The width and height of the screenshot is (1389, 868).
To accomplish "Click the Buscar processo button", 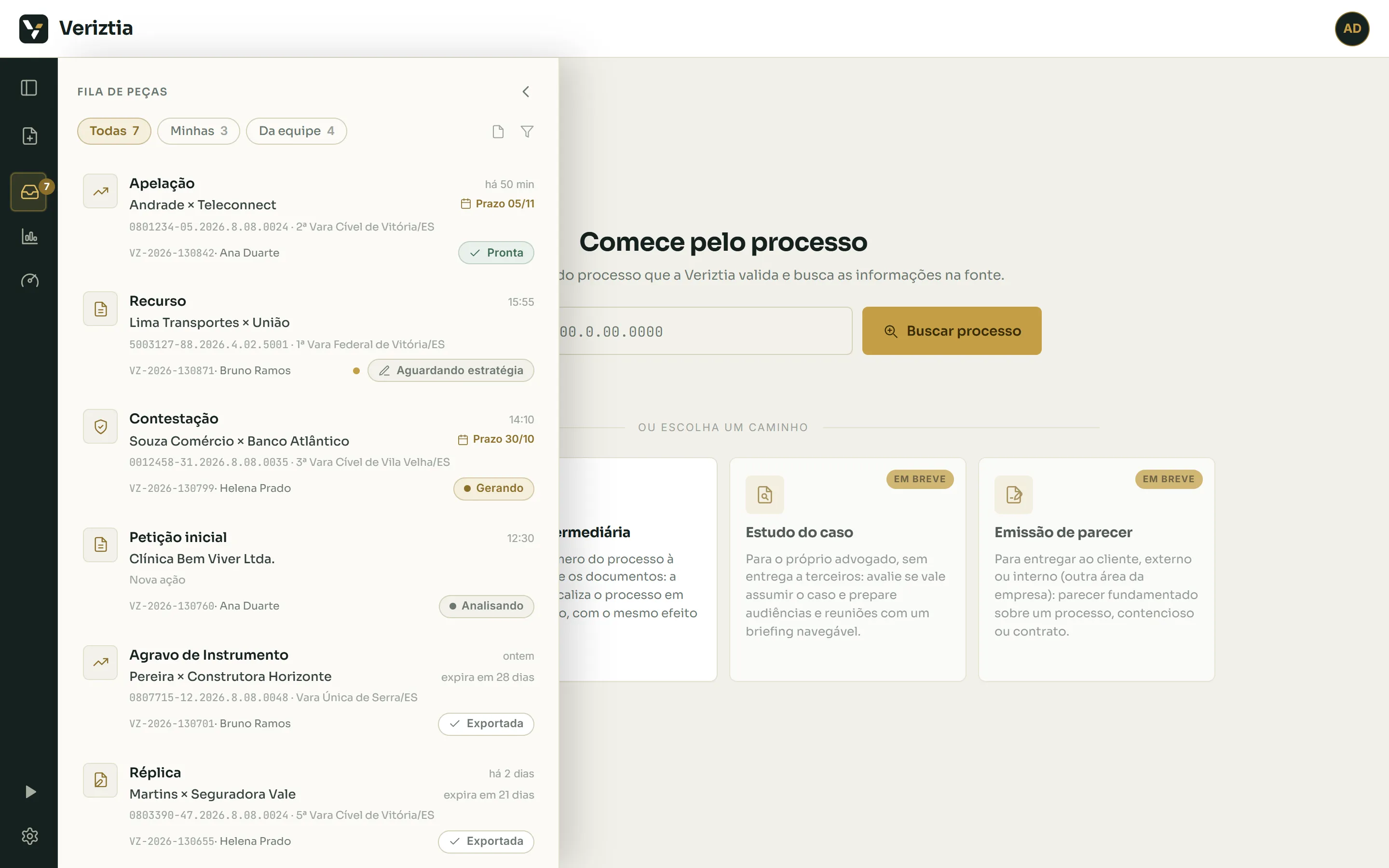I will (952, 331).
